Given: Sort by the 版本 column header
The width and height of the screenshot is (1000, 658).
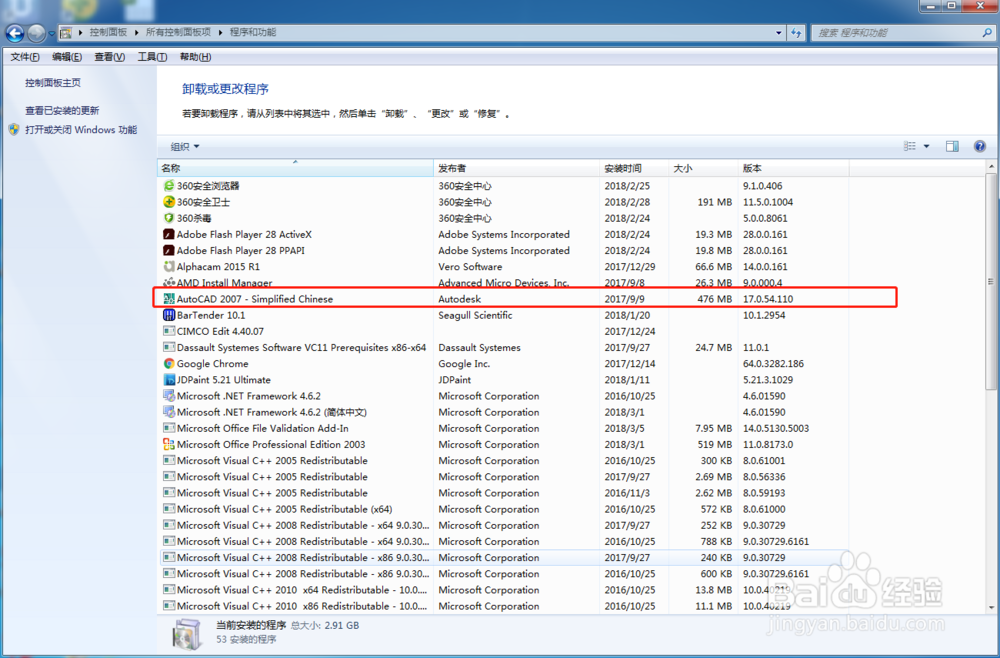Looking at the screenshot, I should tap(793, 168).
